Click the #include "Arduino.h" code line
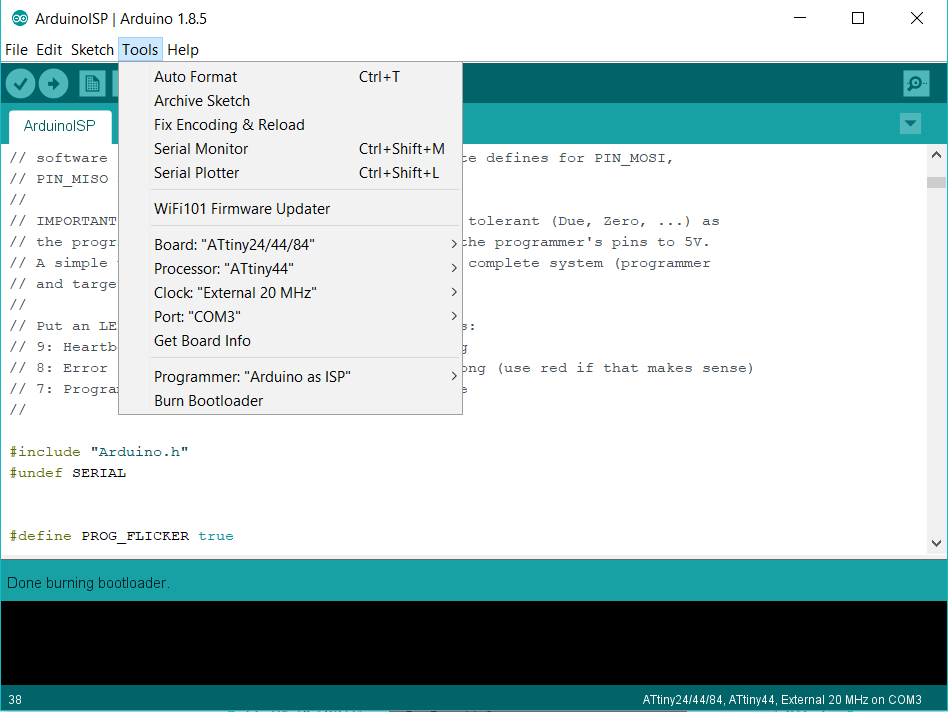Image resolution: width=948 pixels, height=712 pixels. (99, 451)
